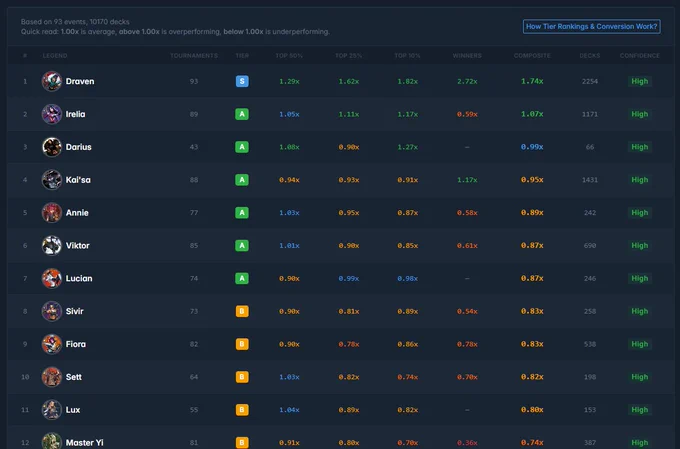Open the Fiora legend name
Screen dimensions: 680x449
[x=76, y=344]
